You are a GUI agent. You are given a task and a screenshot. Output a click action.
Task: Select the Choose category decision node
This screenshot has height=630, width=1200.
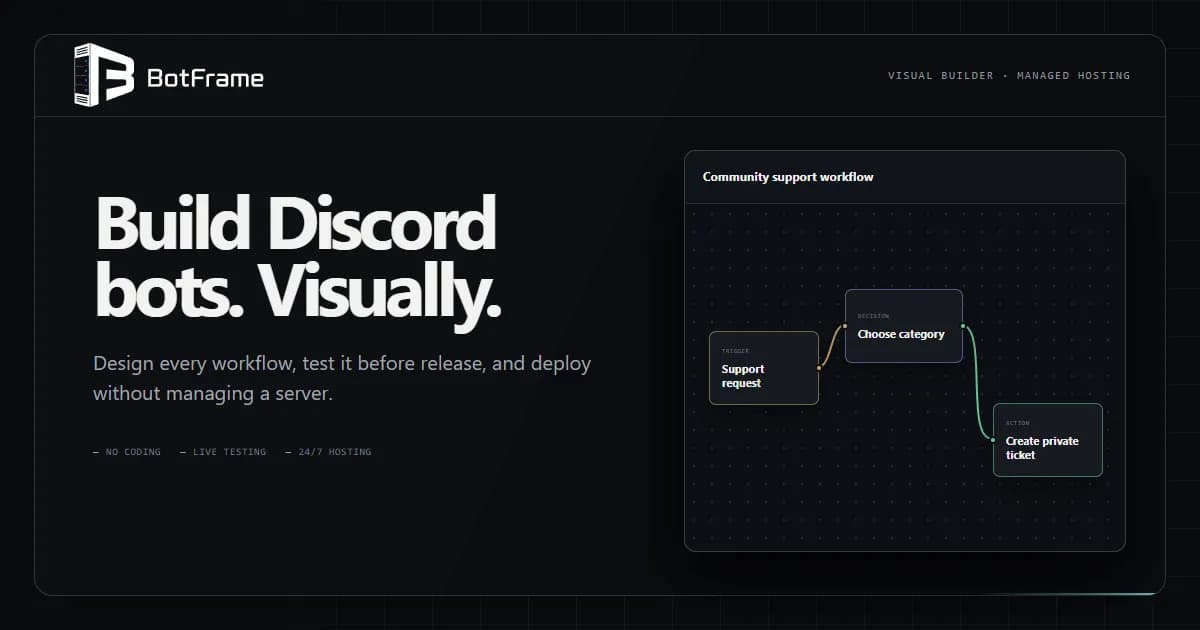click(904, 326)
